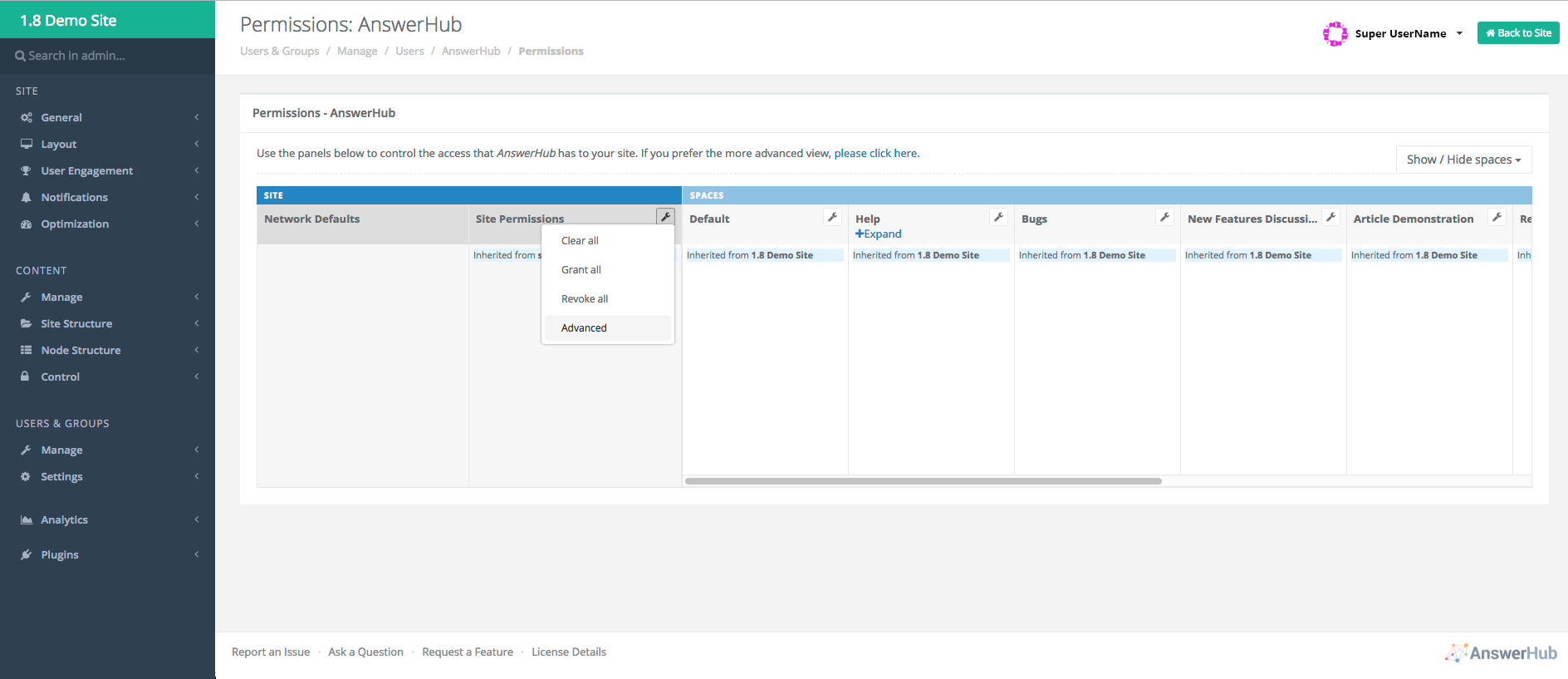Click the Search in admin field
The image size is (1568, 679).
(107, 56)
